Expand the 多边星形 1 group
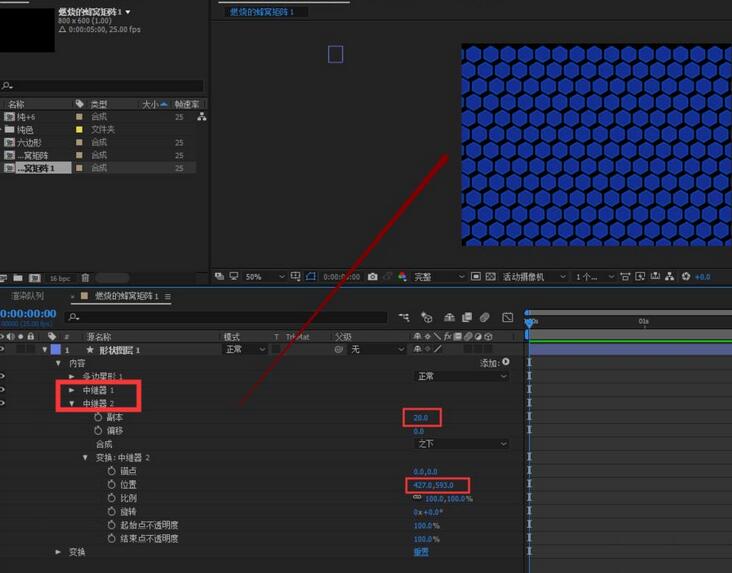This screenshot has height=573, width=732. click(71, 376)
